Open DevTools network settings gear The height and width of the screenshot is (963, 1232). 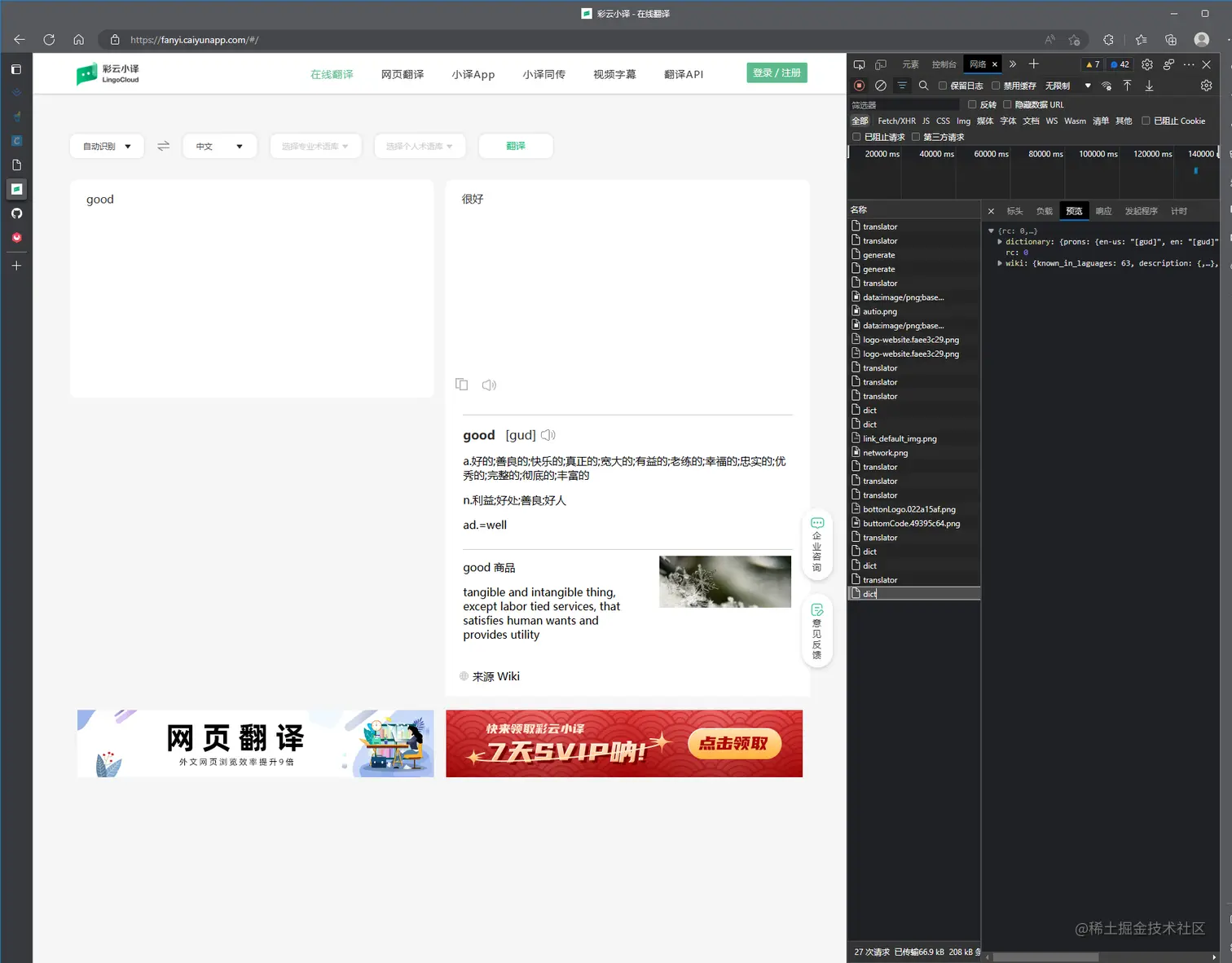(1208, 86)
